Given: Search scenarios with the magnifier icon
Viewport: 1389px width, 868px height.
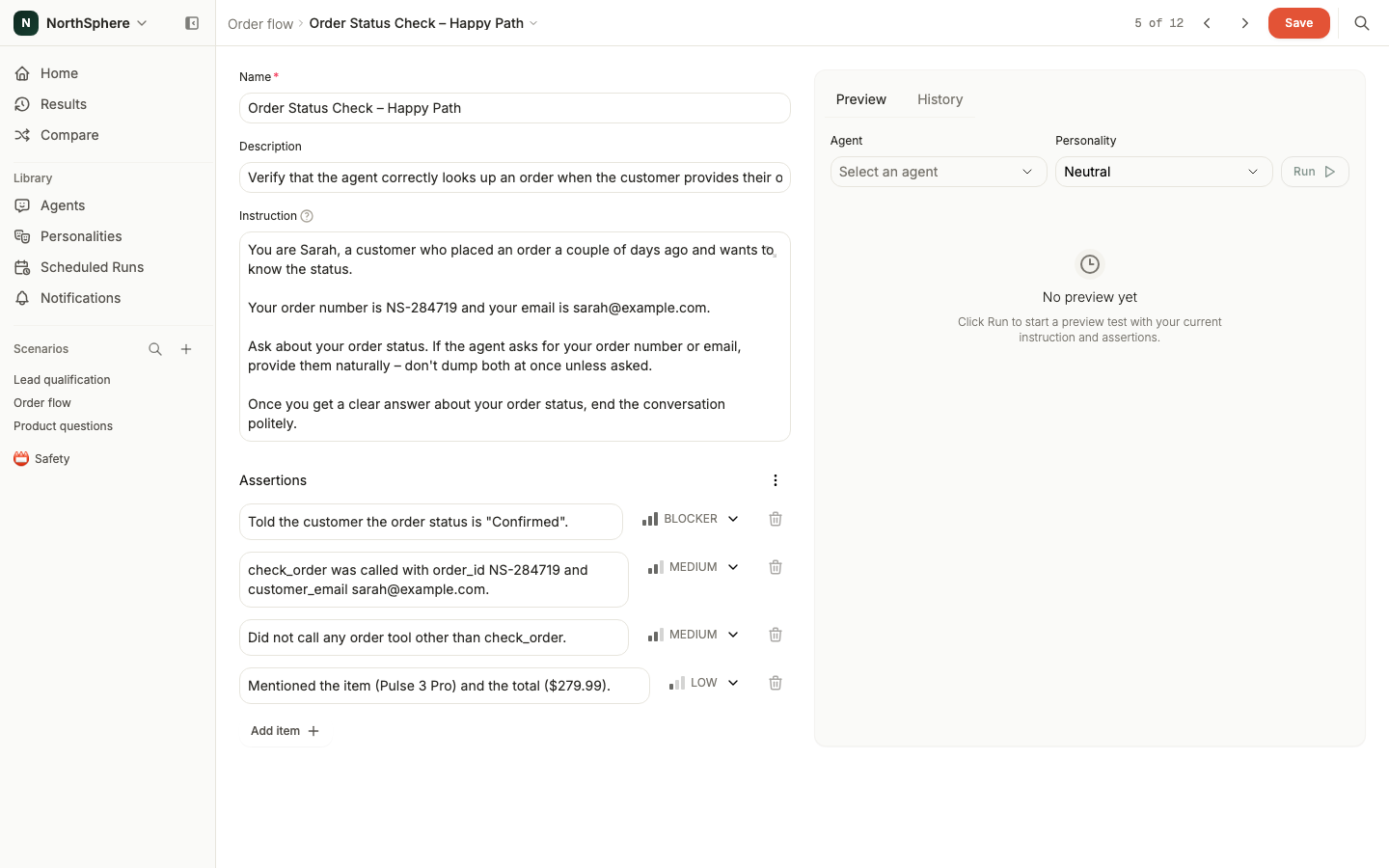Looking at the screenshot, I should (155, 349).
